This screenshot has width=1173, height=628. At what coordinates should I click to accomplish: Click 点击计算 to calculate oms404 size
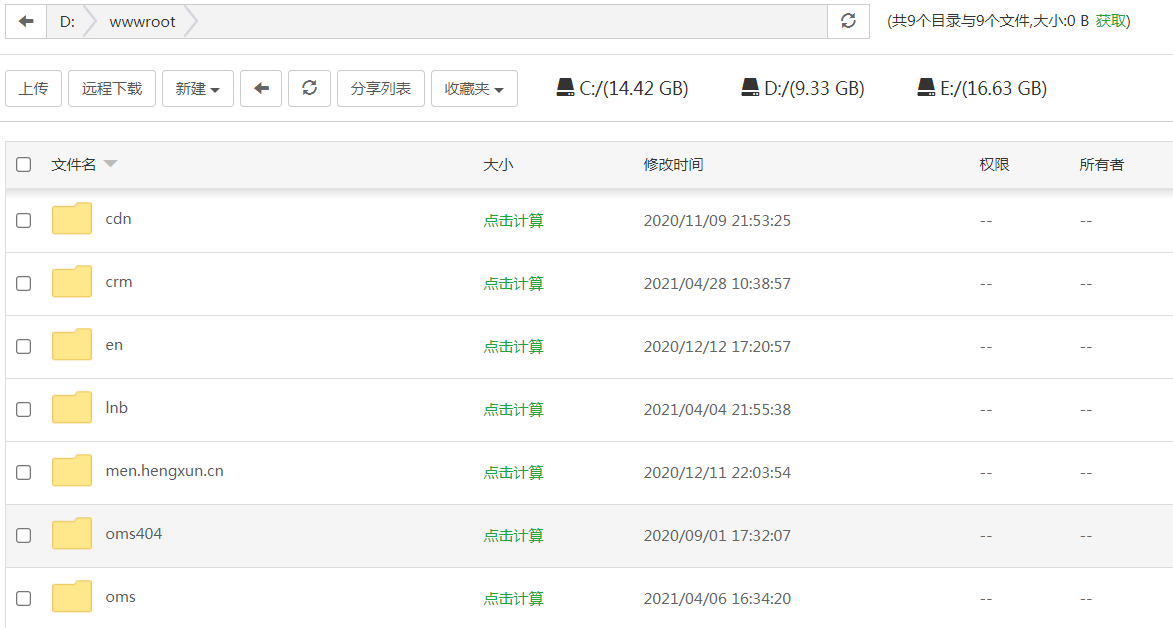click(x=513, y=534)
